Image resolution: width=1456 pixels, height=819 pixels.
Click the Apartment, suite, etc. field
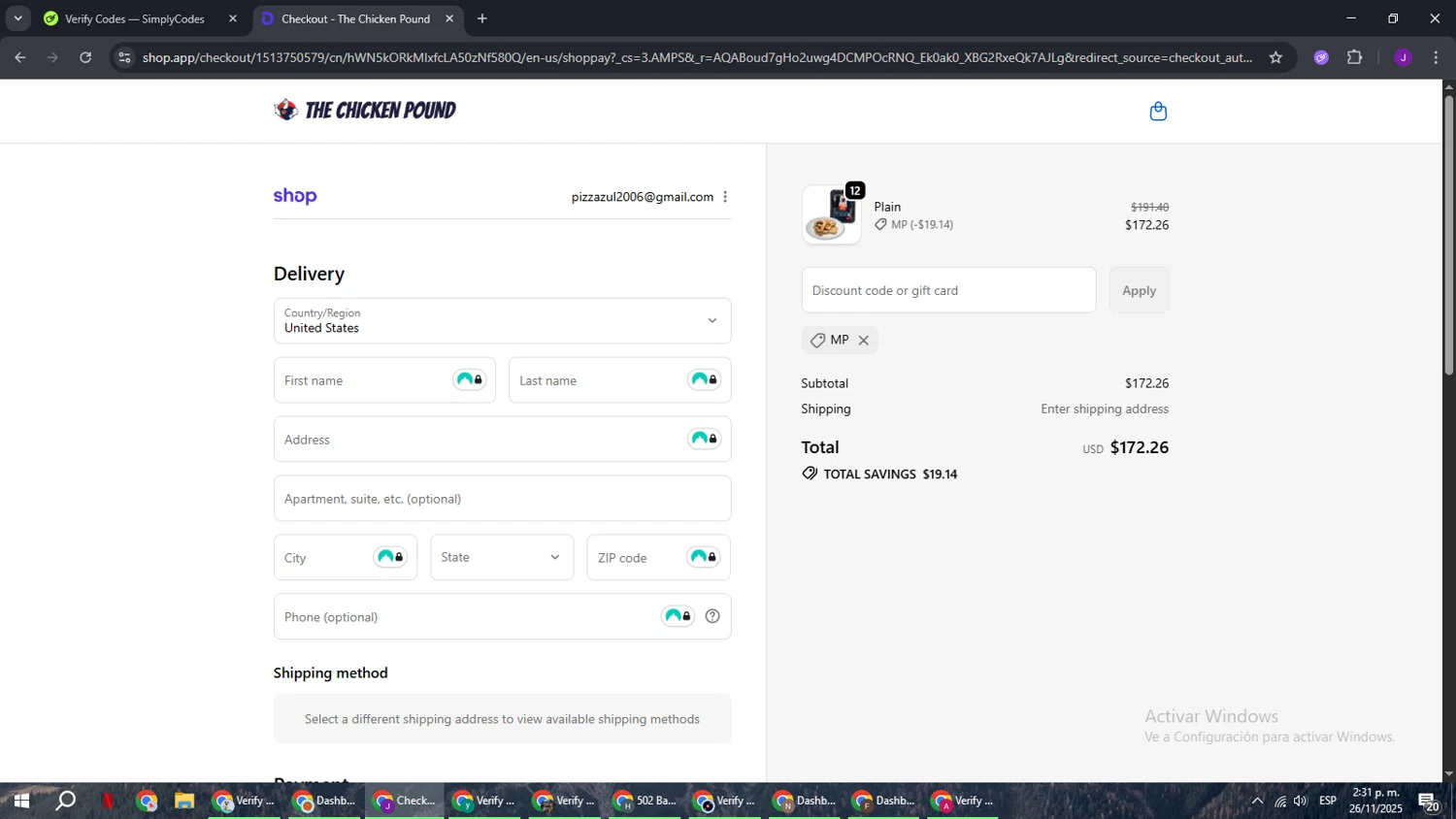(x=502, y=499)
